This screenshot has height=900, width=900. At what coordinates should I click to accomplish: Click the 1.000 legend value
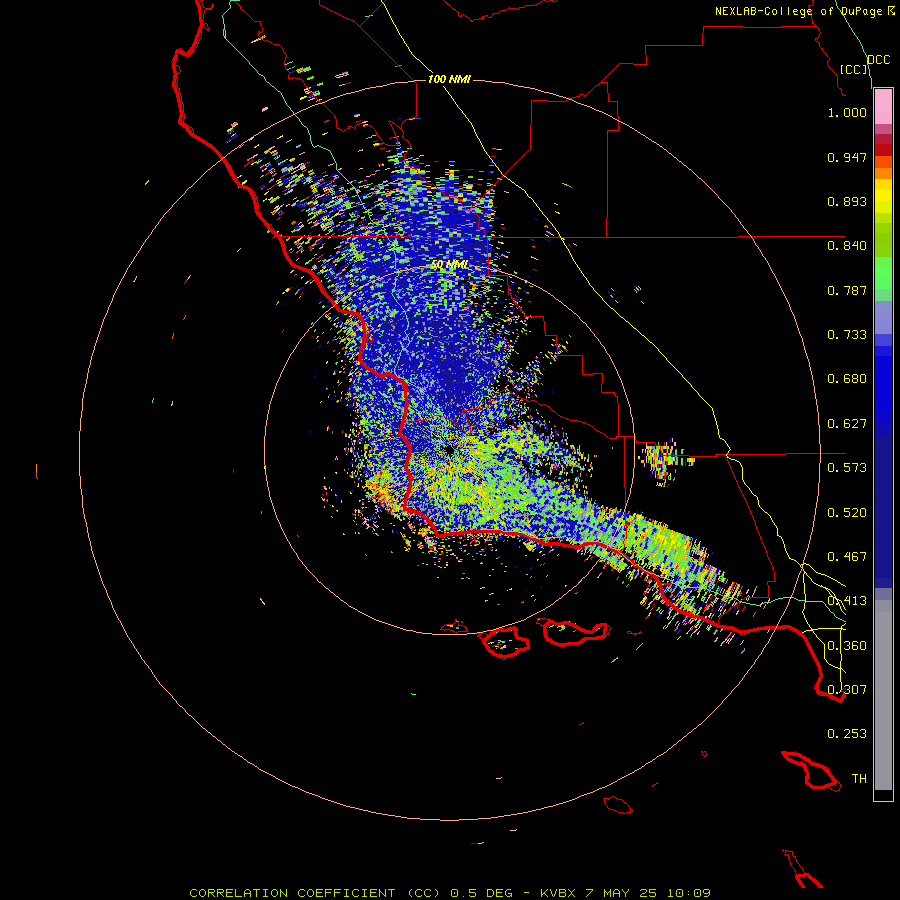847,112
